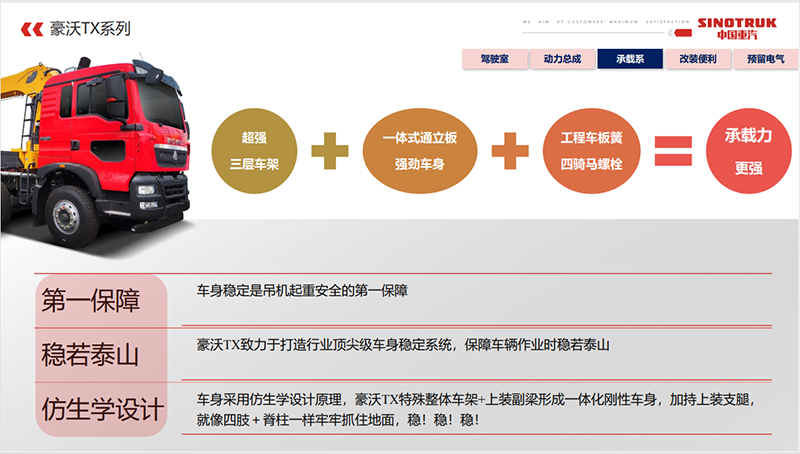Select the 承载系 tab
Screen dimensions: 800x454
(630, 59)
